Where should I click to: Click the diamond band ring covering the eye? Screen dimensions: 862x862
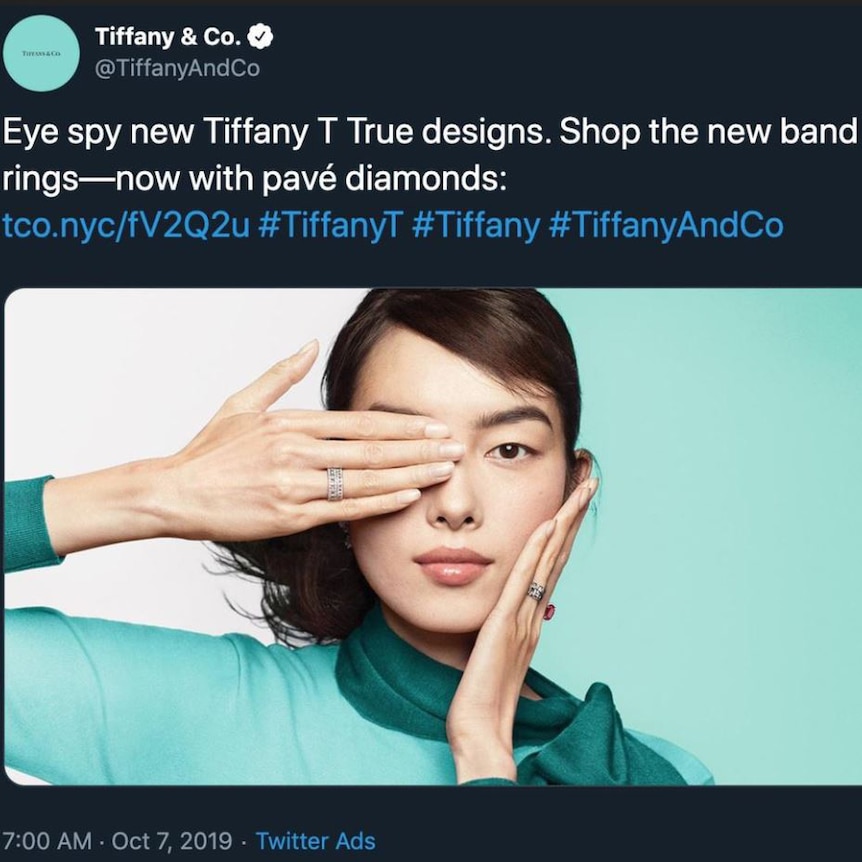pos(335,484)
